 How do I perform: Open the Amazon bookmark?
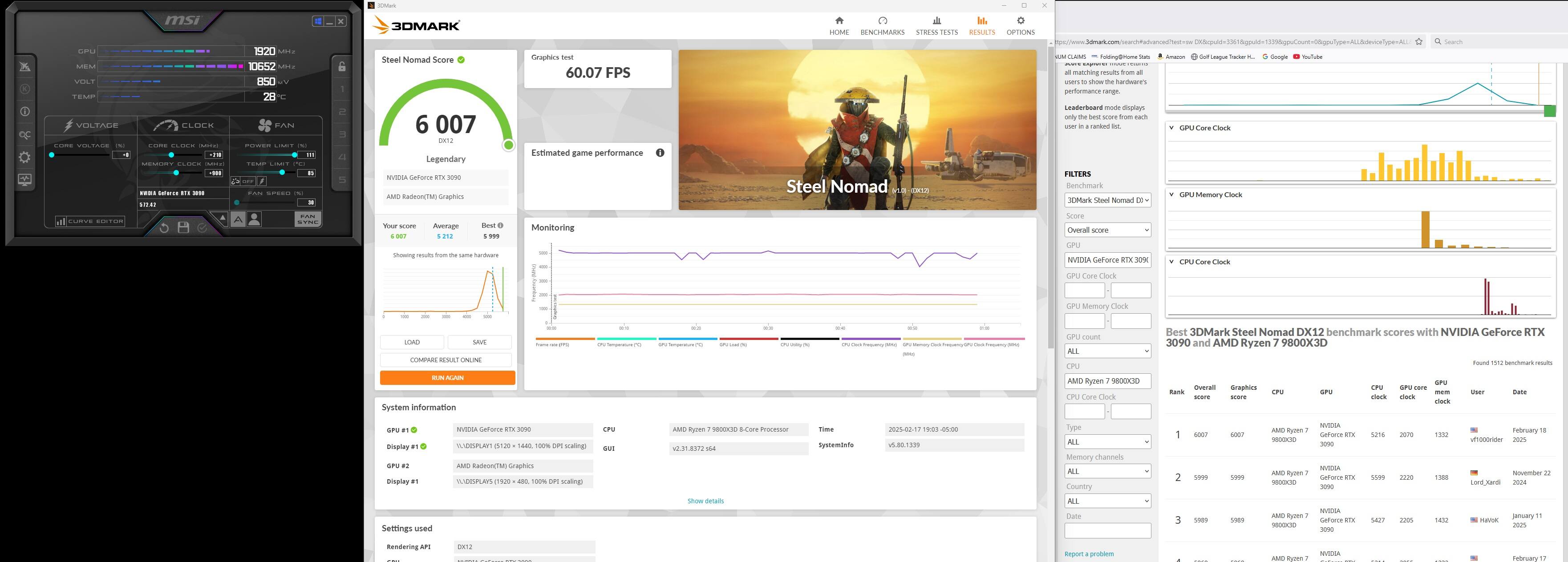[x=1171, y=57]
